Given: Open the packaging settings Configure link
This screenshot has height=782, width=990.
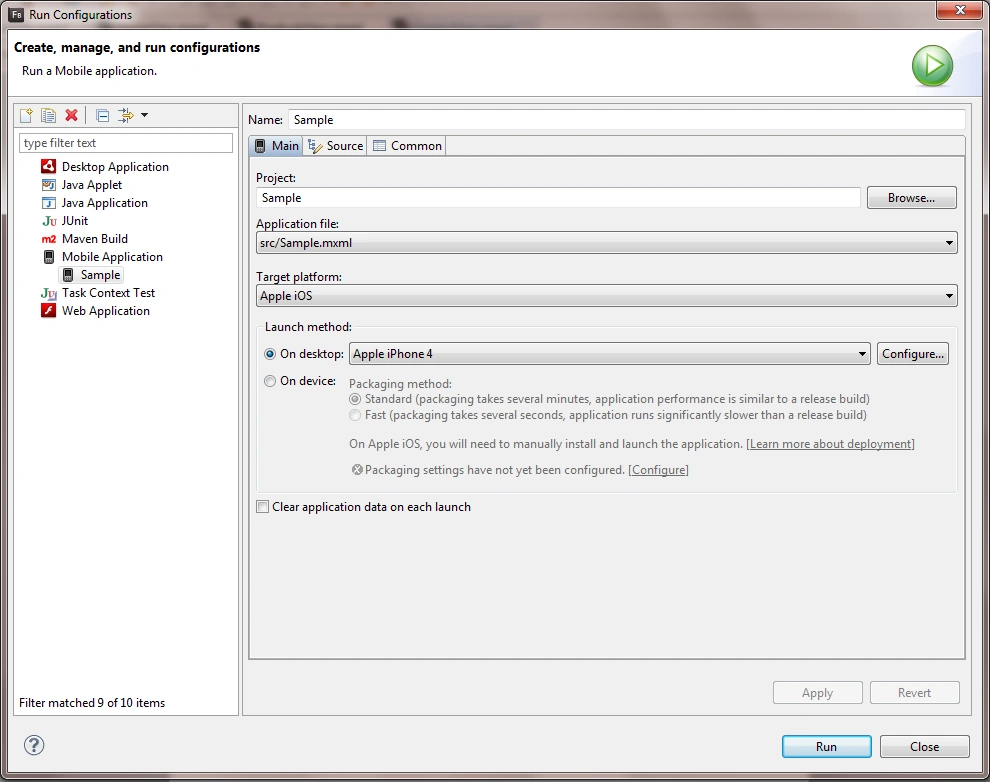Looking at the screenshot, I should click(659, 470).
